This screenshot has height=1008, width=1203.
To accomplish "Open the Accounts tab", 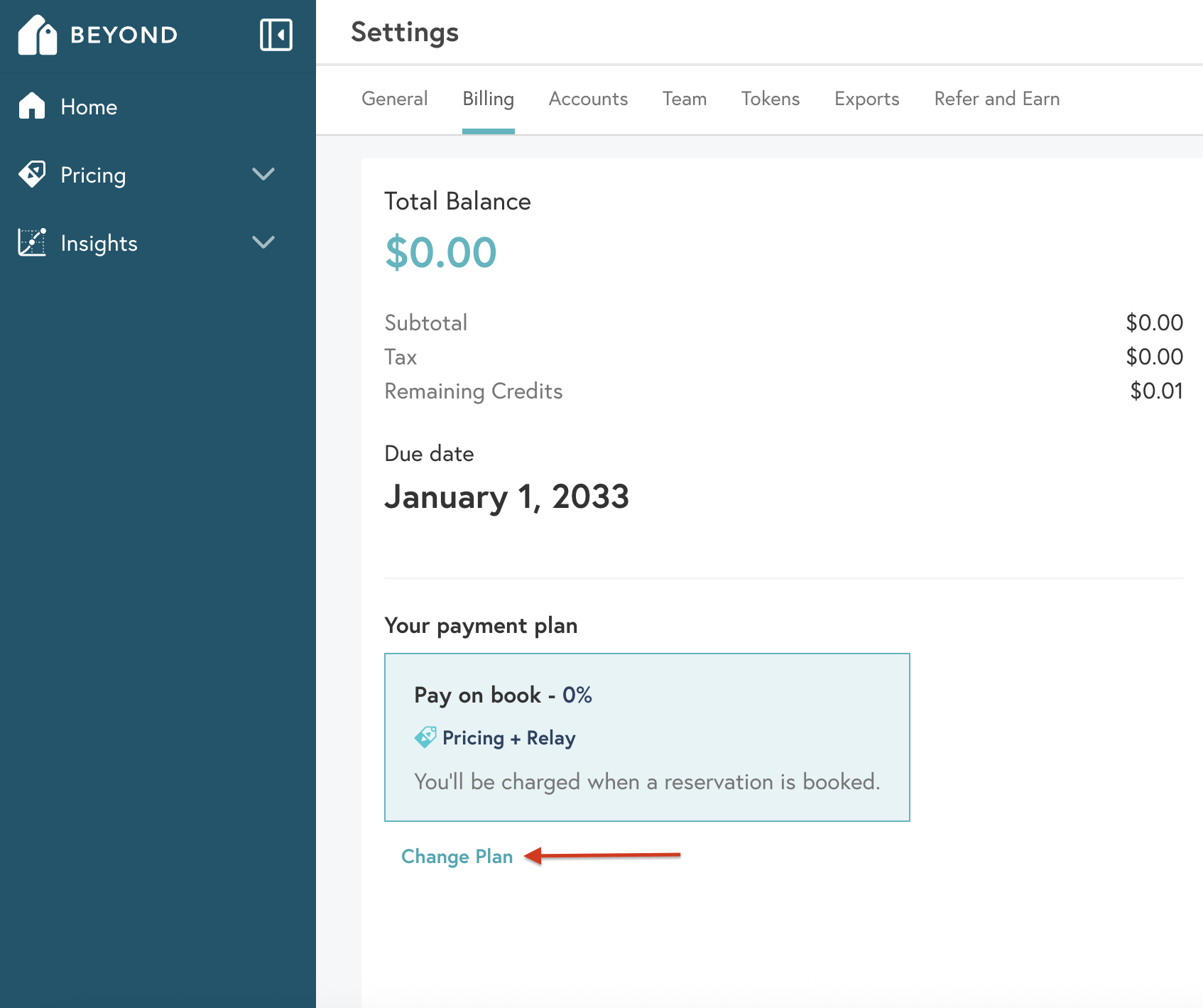I will [x=588, y=99].
